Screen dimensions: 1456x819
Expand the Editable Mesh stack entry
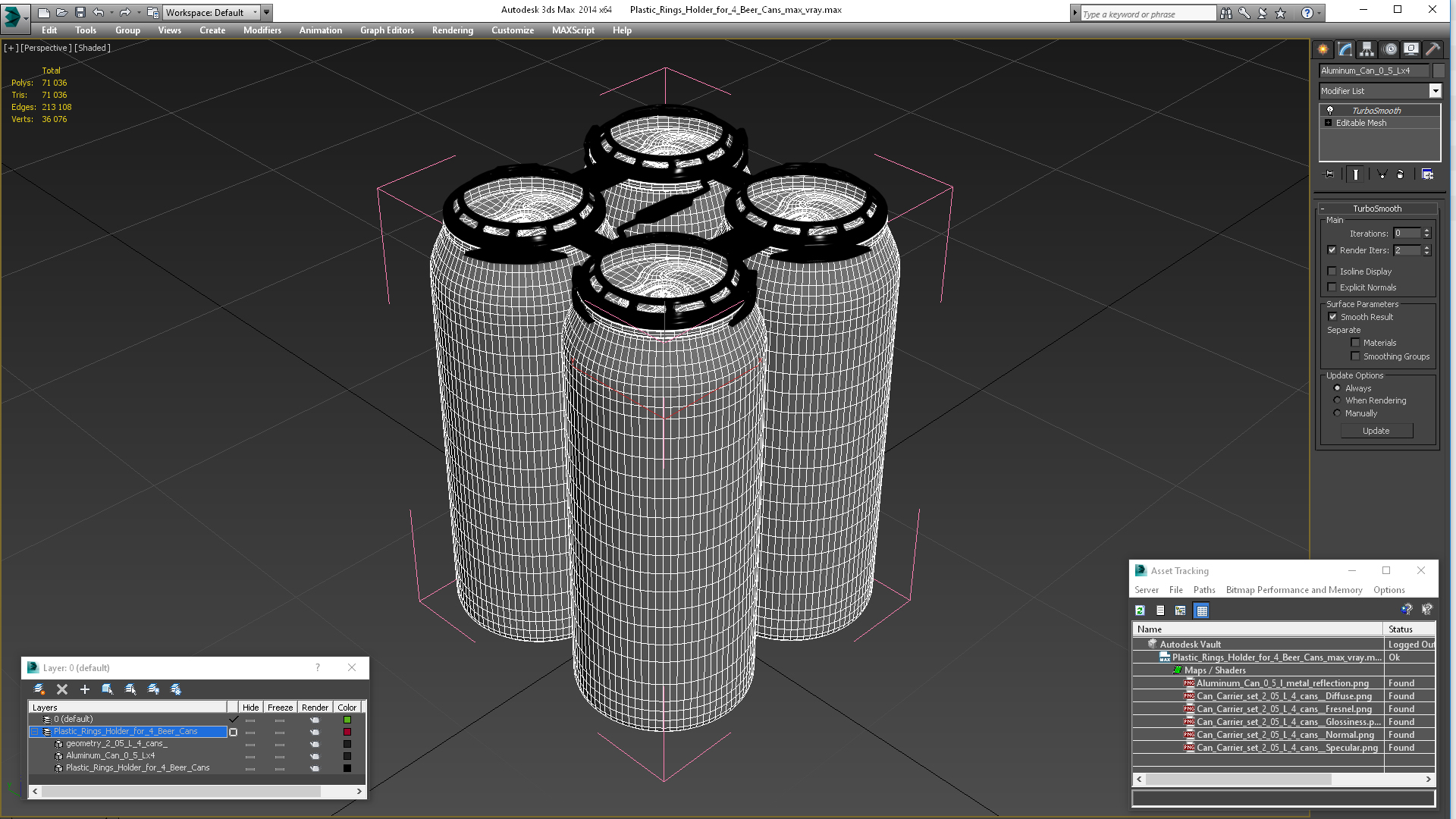coord(1328,123)
